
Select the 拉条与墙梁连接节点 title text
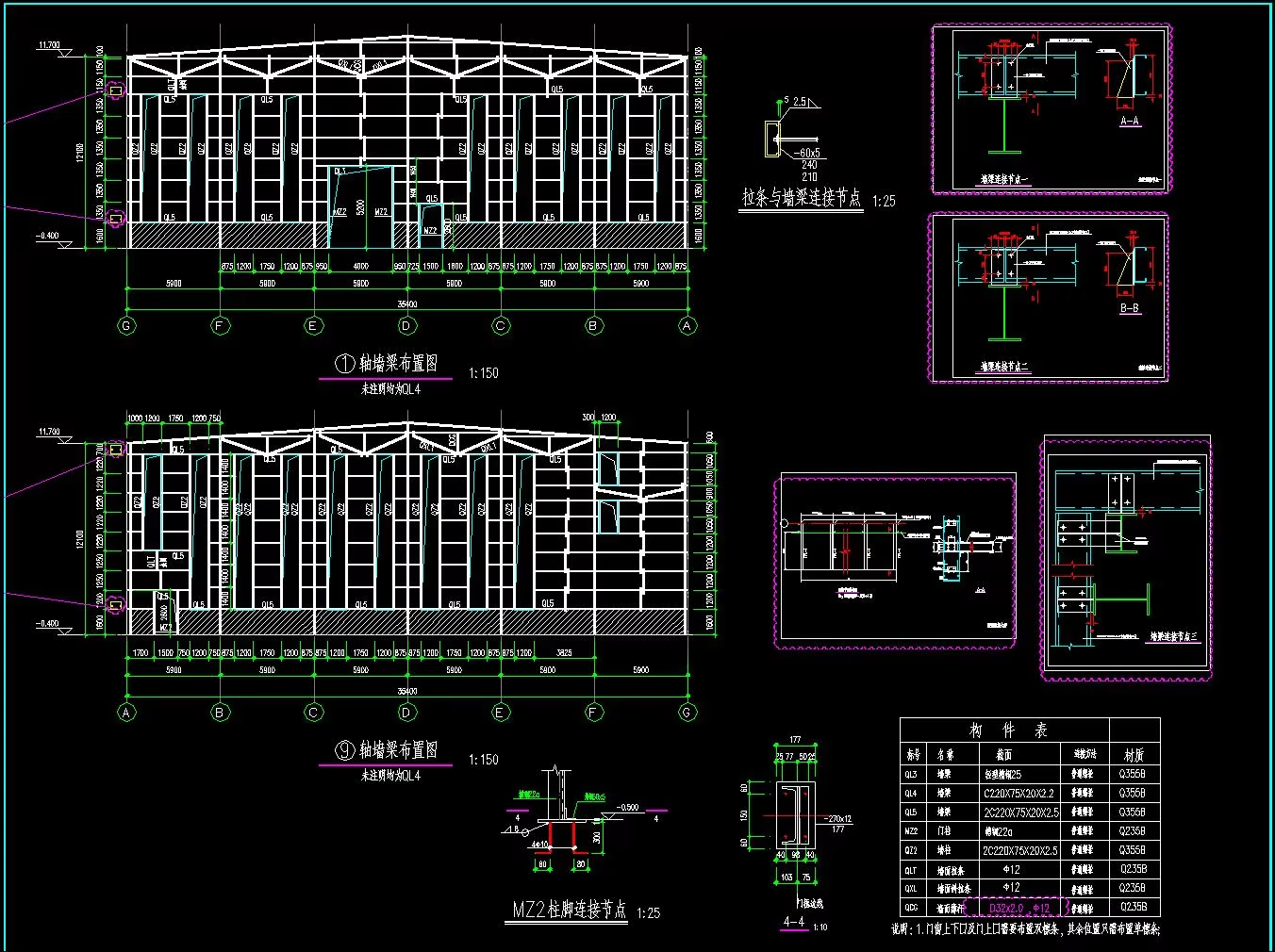(x=802, y=198)
